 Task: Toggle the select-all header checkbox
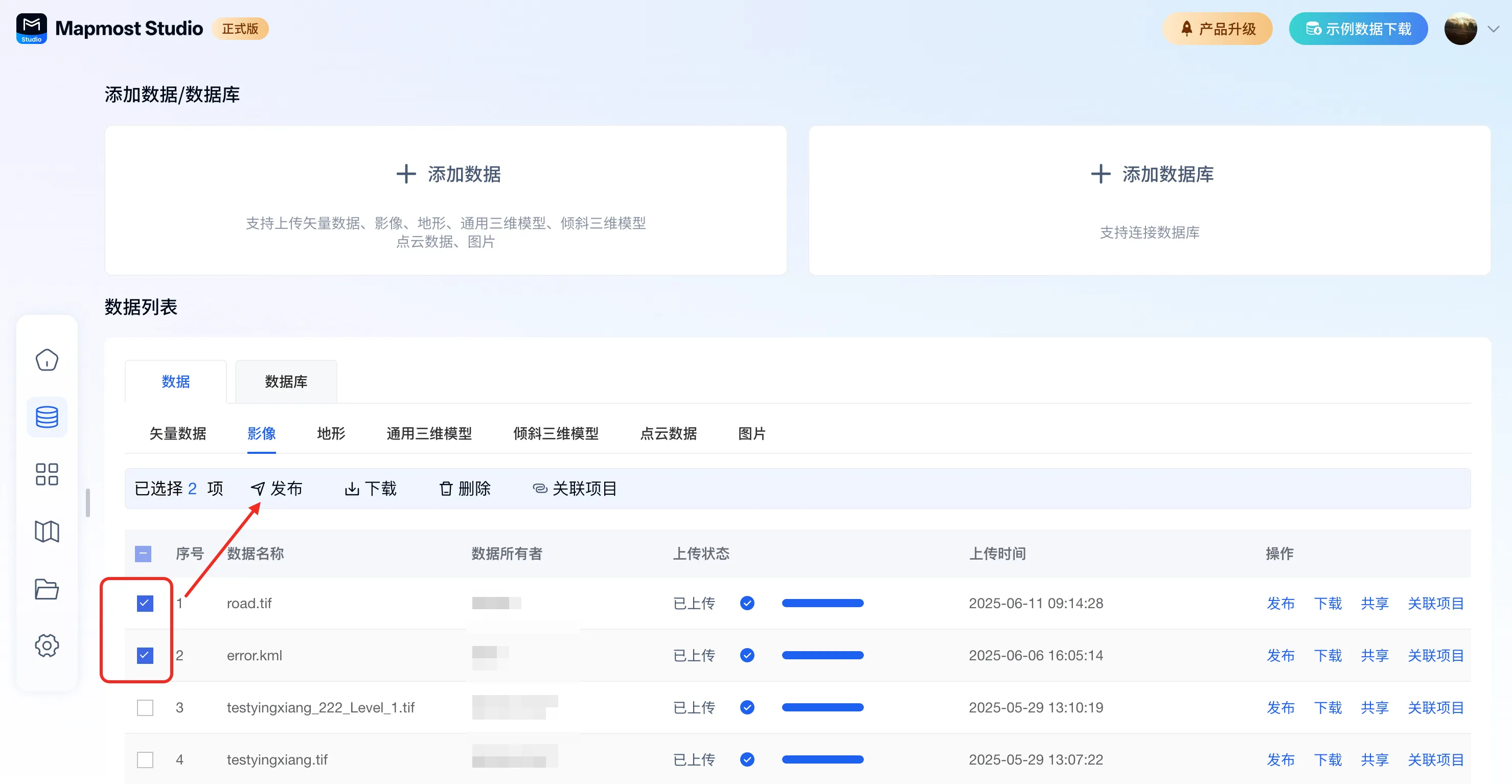pos(143,554)
